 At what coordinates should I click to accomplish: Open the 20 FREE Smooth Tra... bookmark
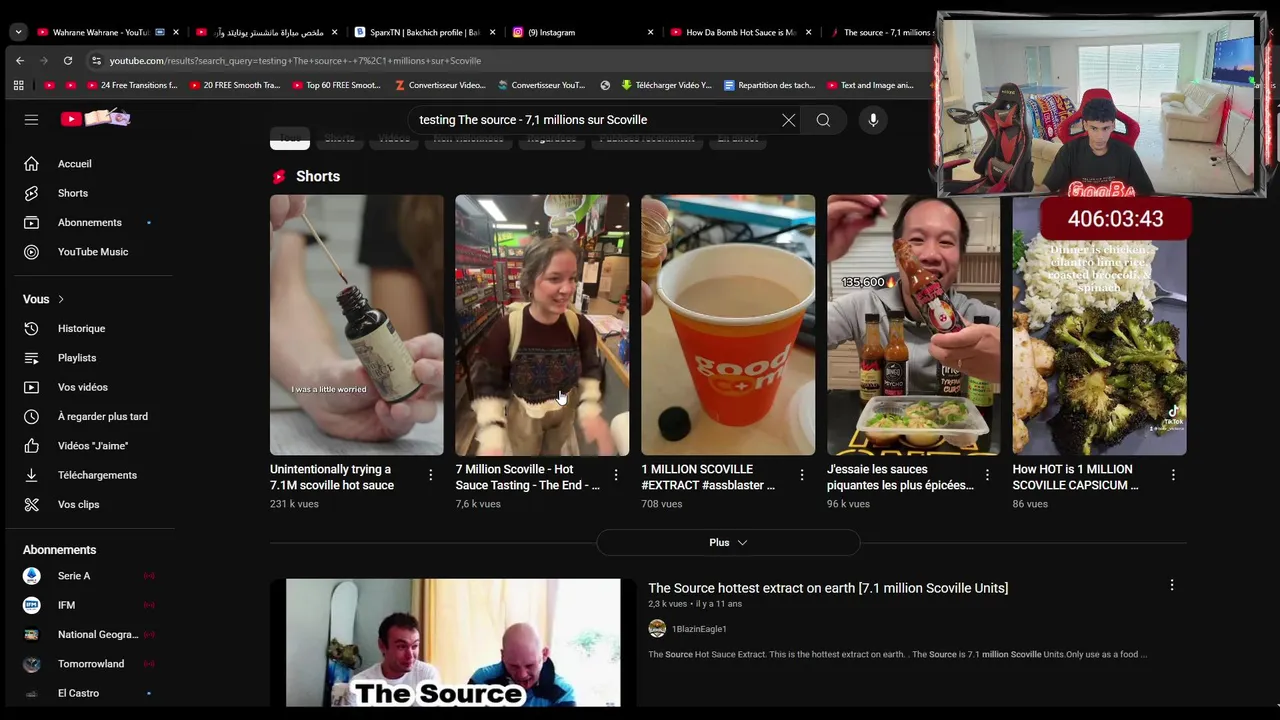point(233,85)
